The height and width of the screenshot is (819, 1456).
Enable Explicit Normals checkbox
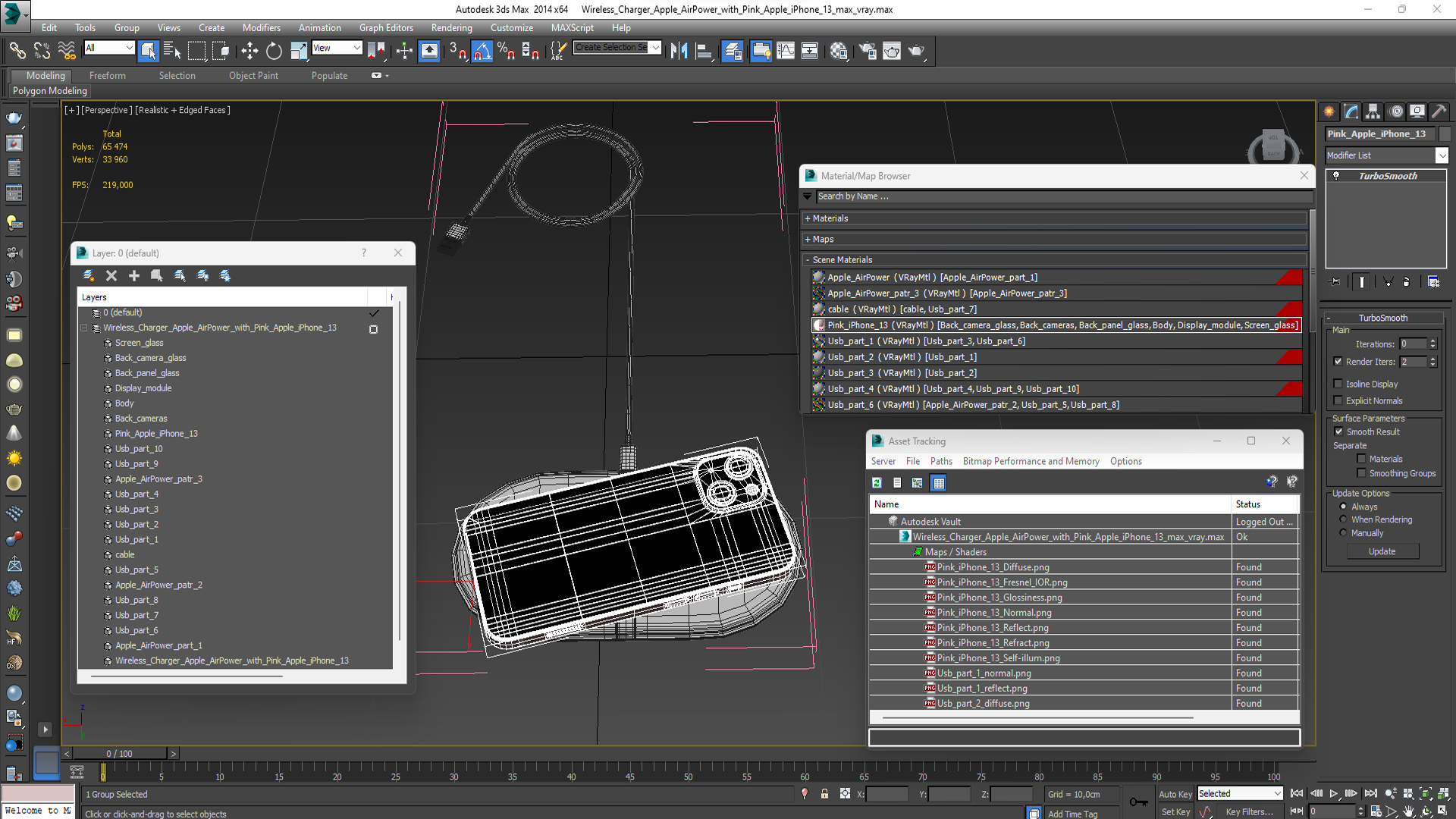[1338, 400]
